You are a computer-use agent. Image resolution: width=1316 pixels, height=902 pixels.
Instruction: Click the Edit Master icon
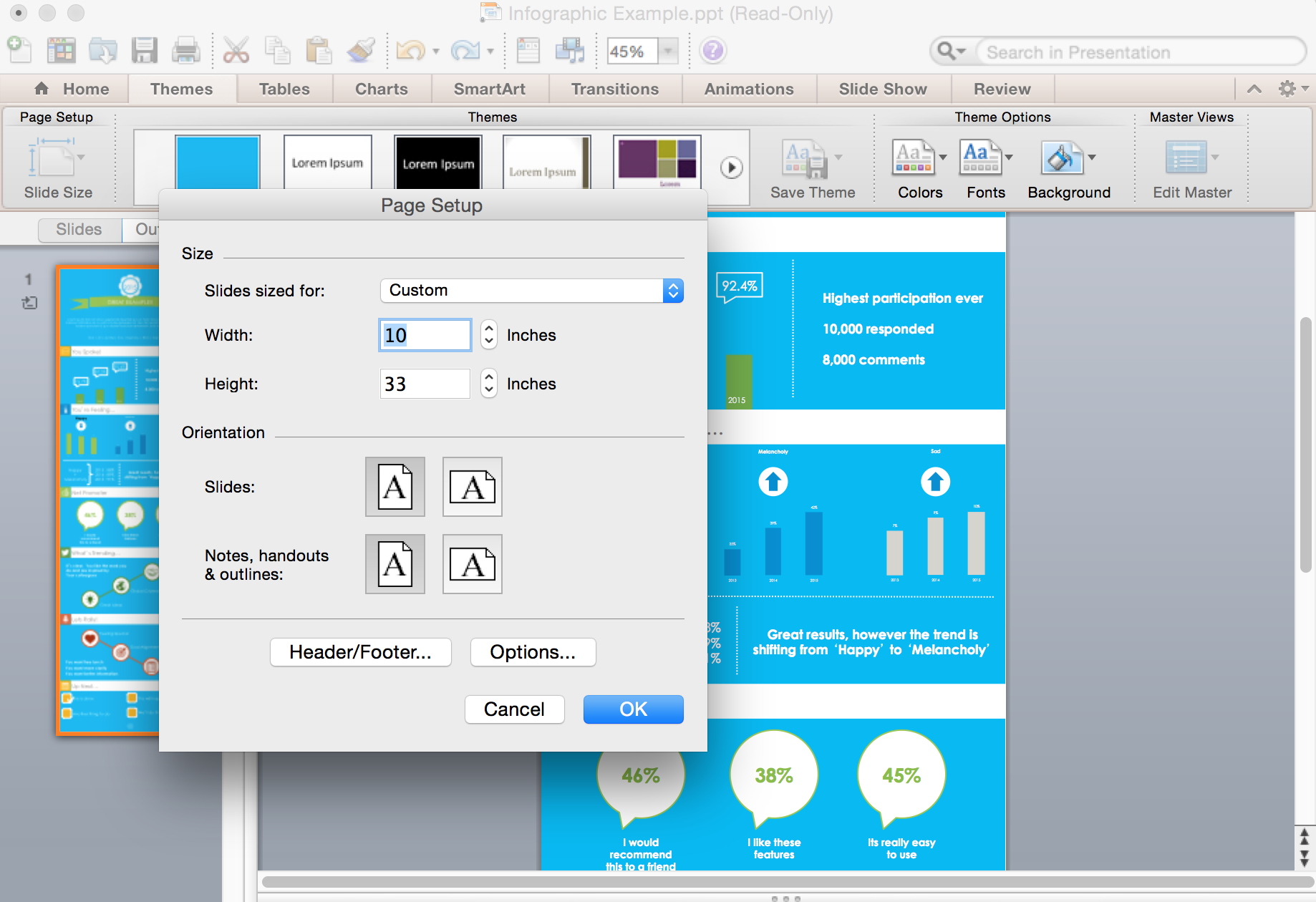[x=1186, y=157]
